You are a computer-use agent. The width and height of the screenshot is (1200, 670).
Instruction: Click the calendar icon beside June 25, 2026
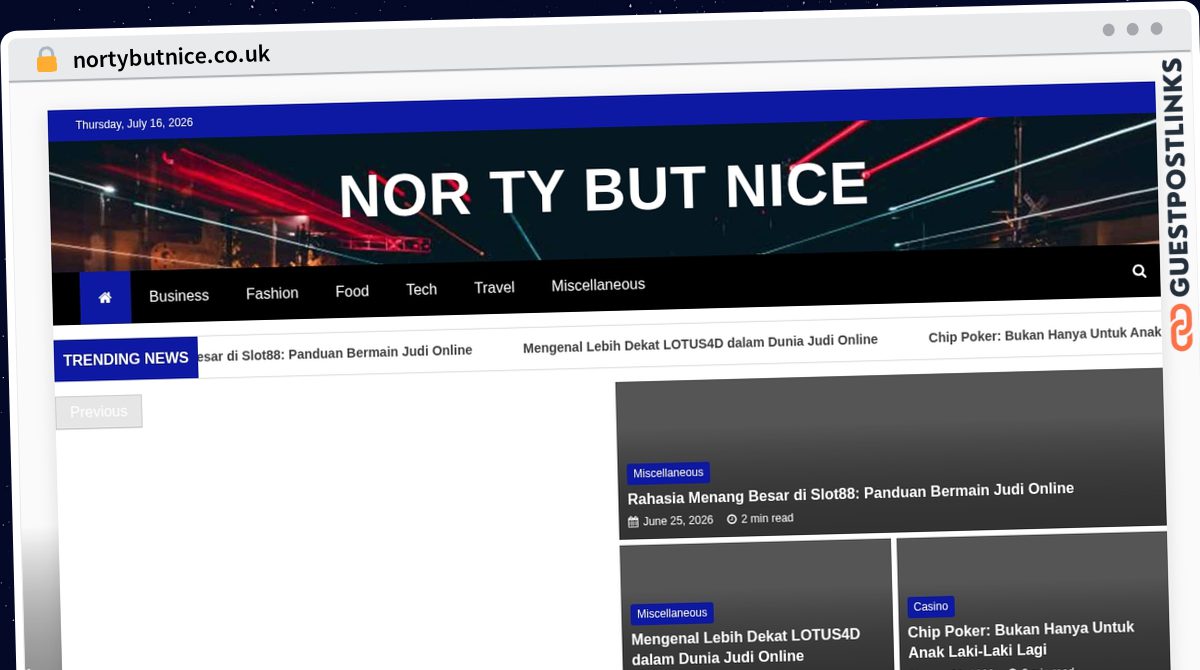[633, 522]
